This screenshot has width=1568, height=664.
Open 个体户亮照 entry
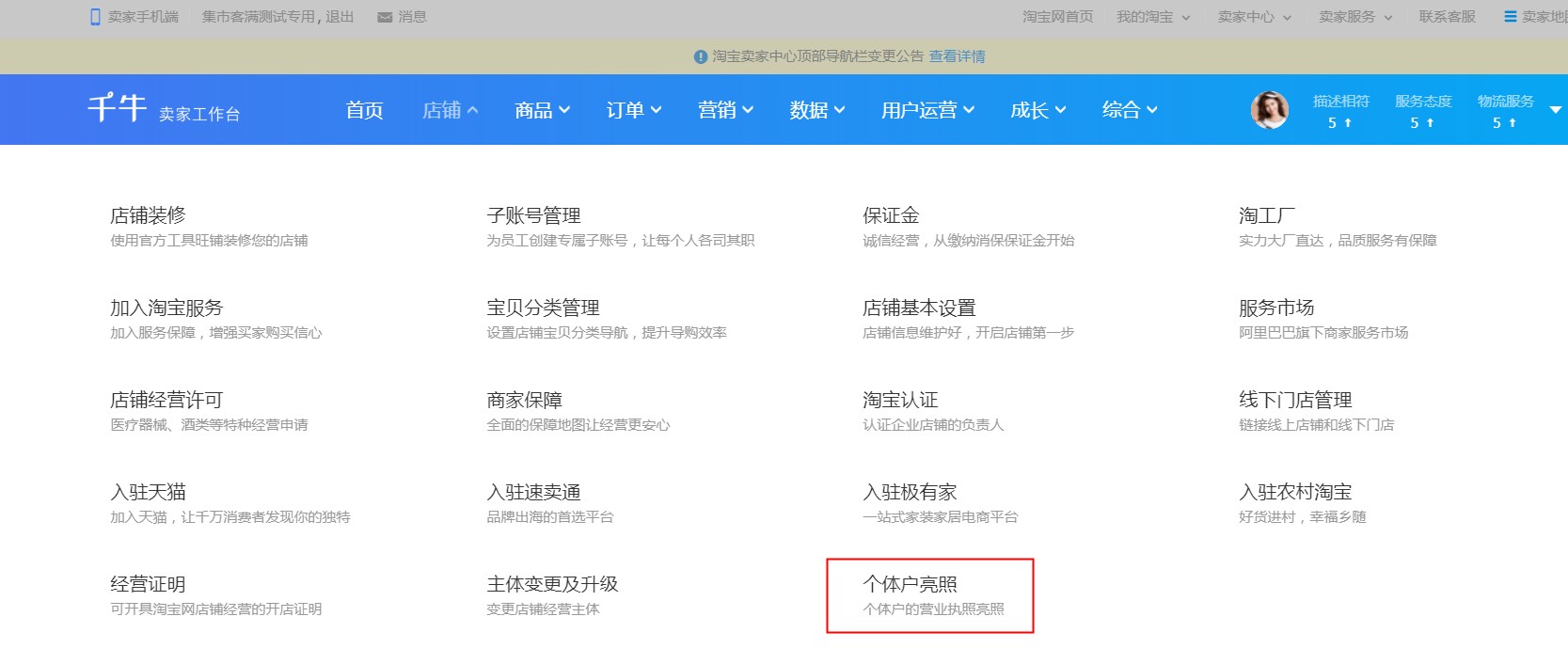[x=910, y=584]
